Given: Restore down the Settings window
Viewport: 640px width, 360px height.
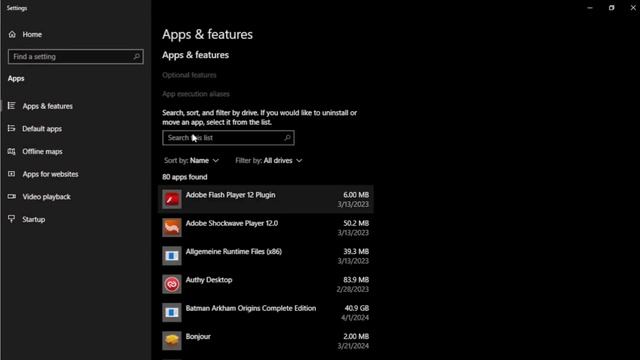Looking at the screenshot, I should (x=611, y=8).
